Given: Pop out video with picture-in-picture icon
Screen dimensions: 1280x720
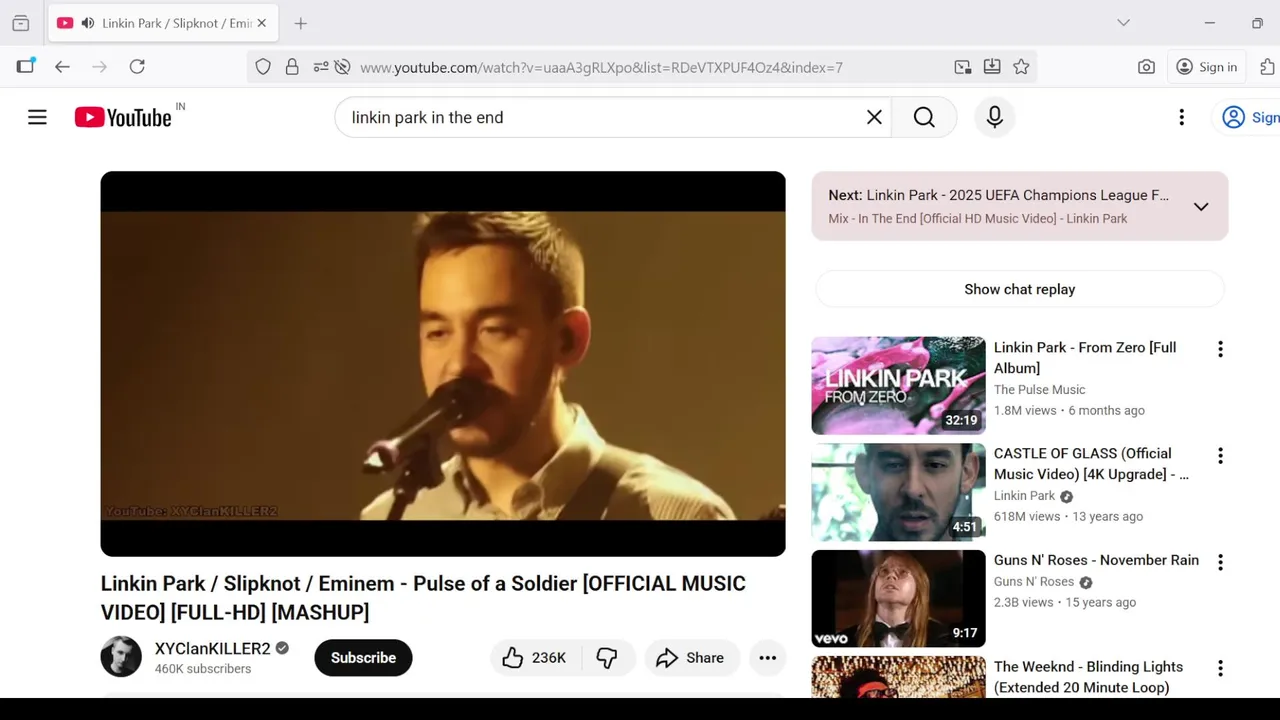Looking at the screenshot, I should pyautogui.click(x=962, y=67).
